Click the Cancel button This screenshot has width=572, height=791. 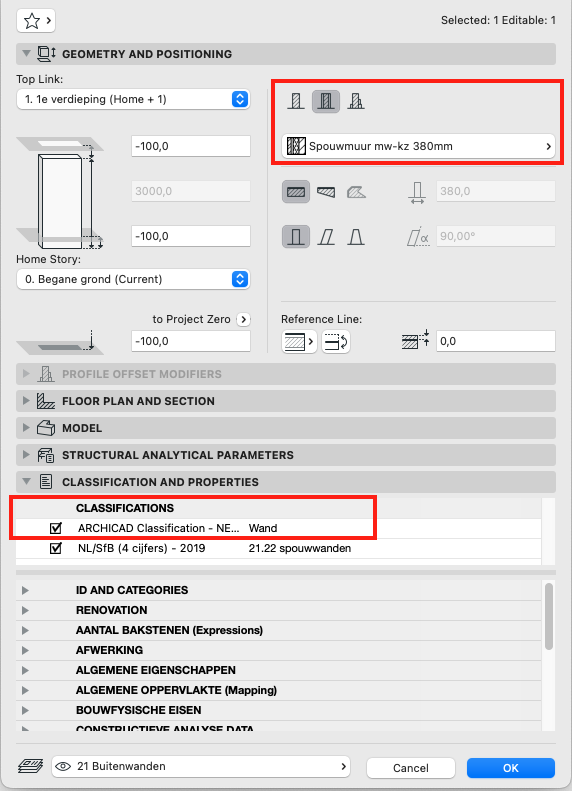(x=411, y=768)
